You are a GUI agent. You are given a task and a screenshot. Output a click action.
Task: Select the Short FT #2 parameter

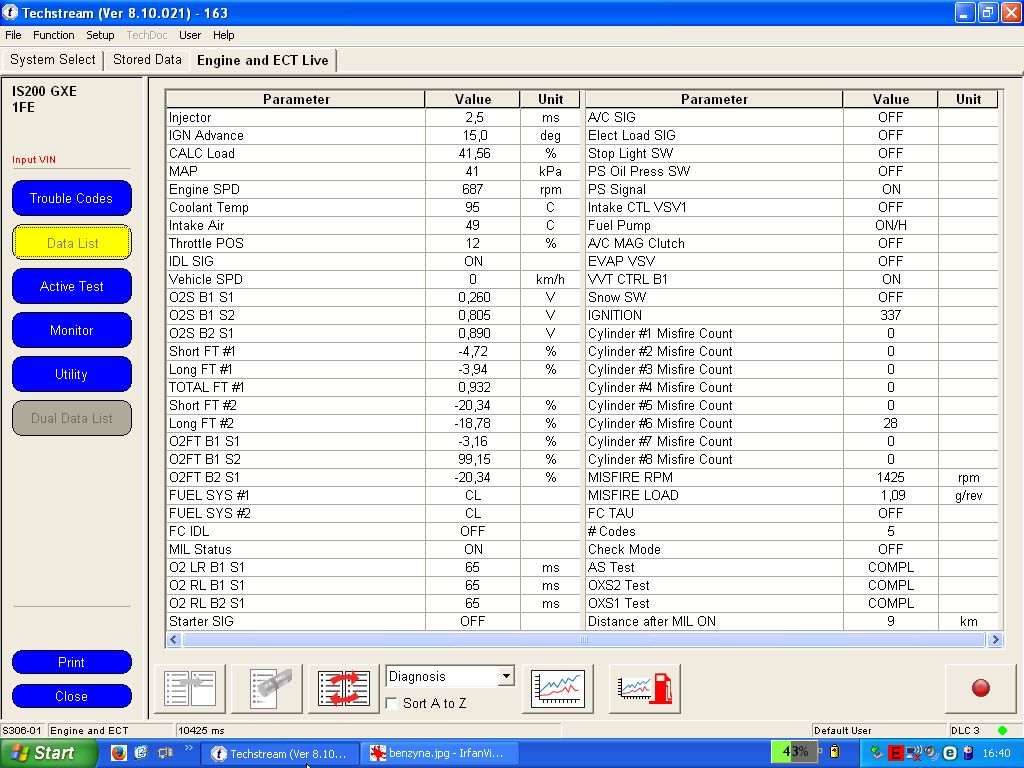pos(374,406)
